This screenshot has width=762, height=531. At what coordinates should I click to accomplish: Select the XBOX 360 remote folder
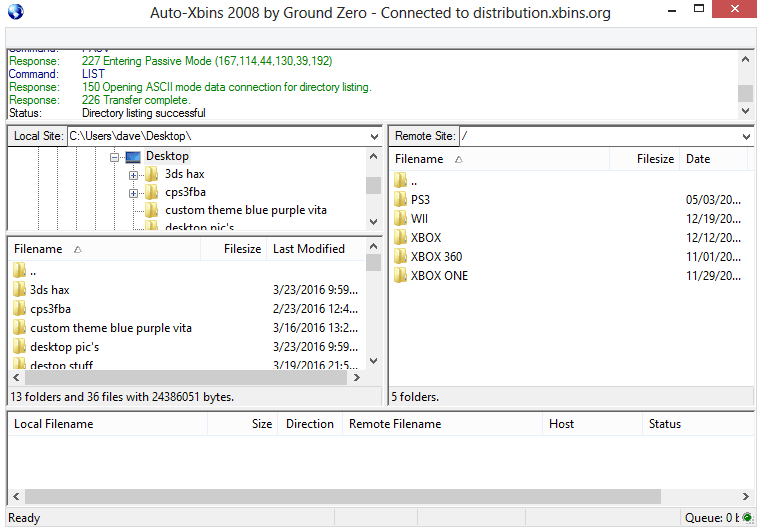click(436, 257)
